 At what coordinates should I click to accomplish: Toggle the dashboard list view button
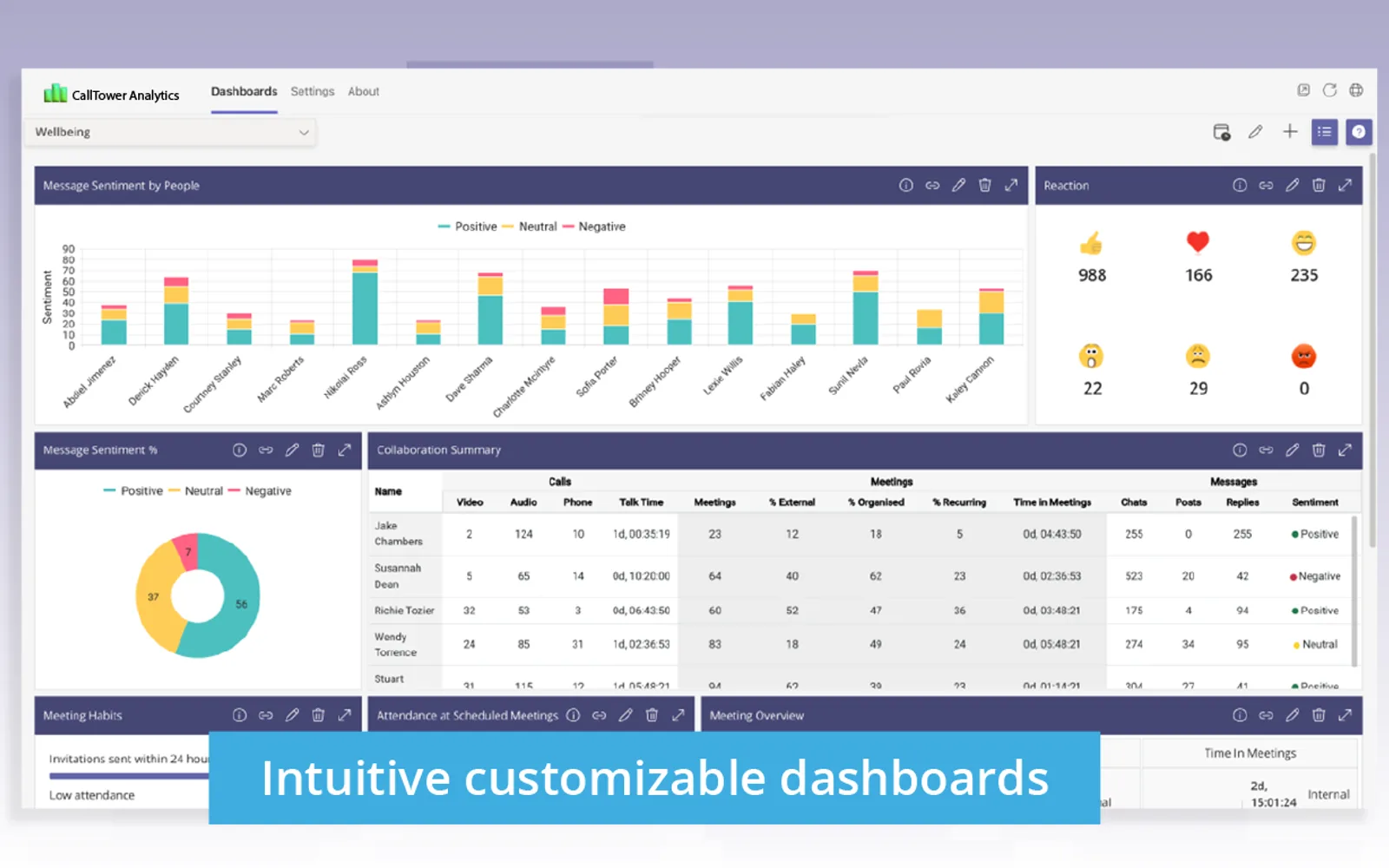click(1324, 132)
